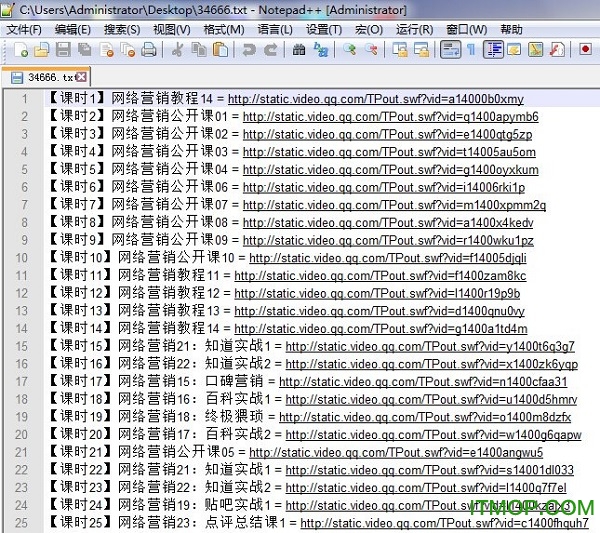Viewport: 600px width, 533px height.
Task: Open the 语言(L) menu
Action: pyautogui.click(x=275, y=29)
